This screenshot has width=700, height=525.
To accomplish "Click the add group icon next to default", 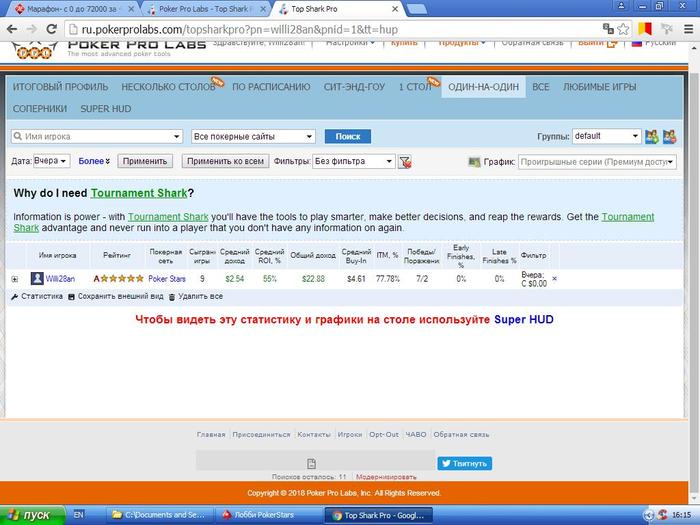I will [652, 137].
